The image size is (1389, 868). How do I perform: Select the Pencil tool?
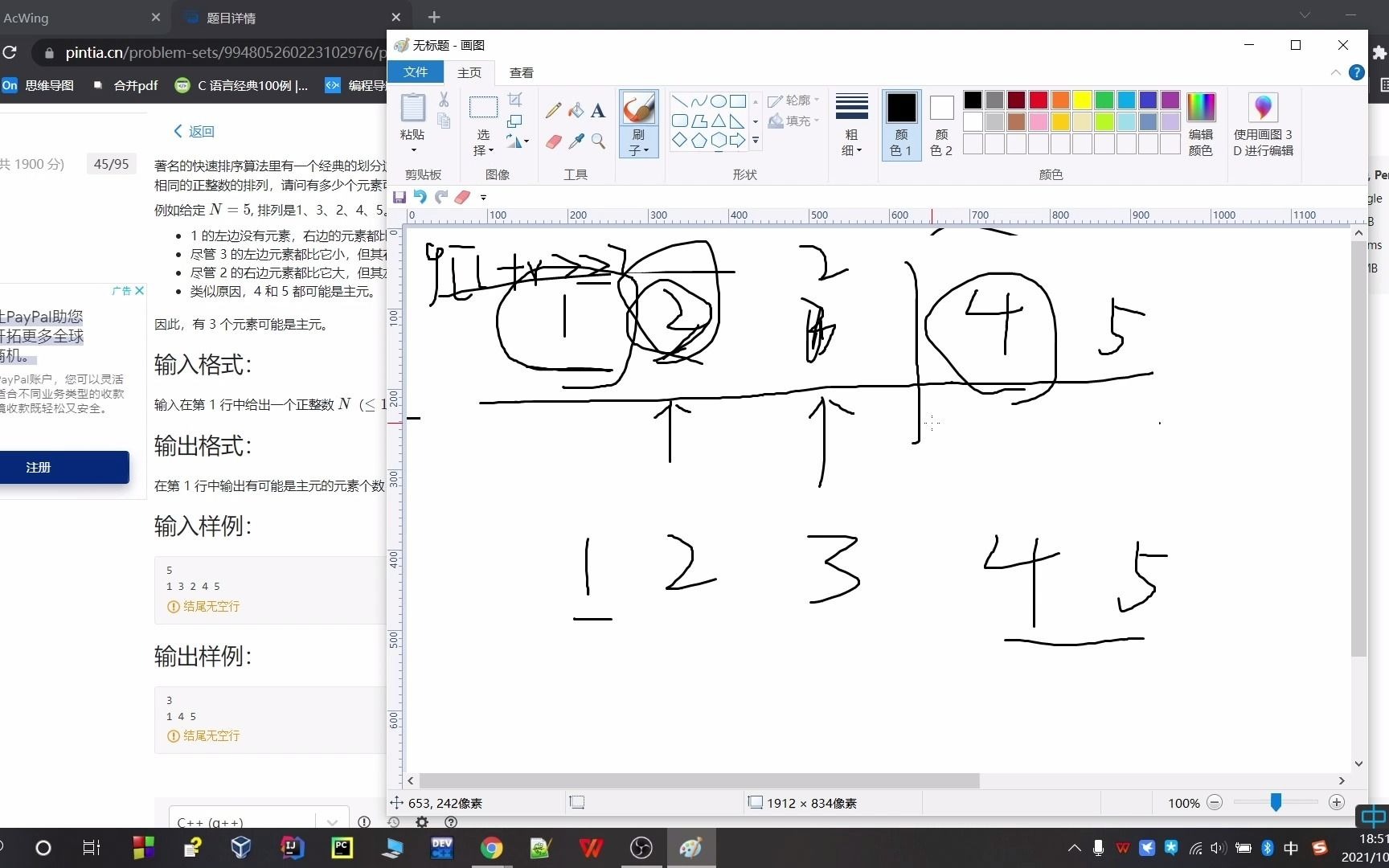552,109
